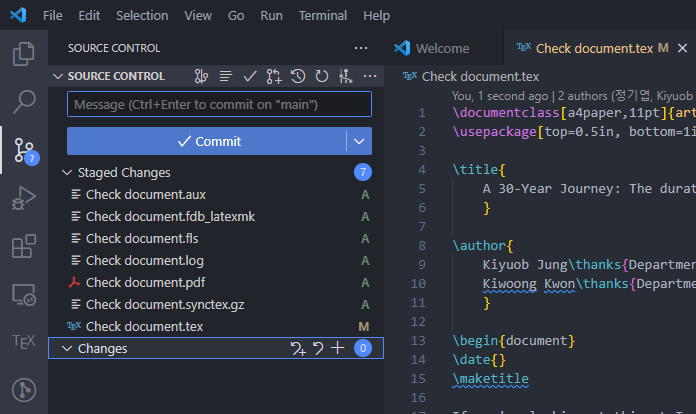
Task: Open the GitLens view at bottom of activity bar
Action: click(24, 390)
